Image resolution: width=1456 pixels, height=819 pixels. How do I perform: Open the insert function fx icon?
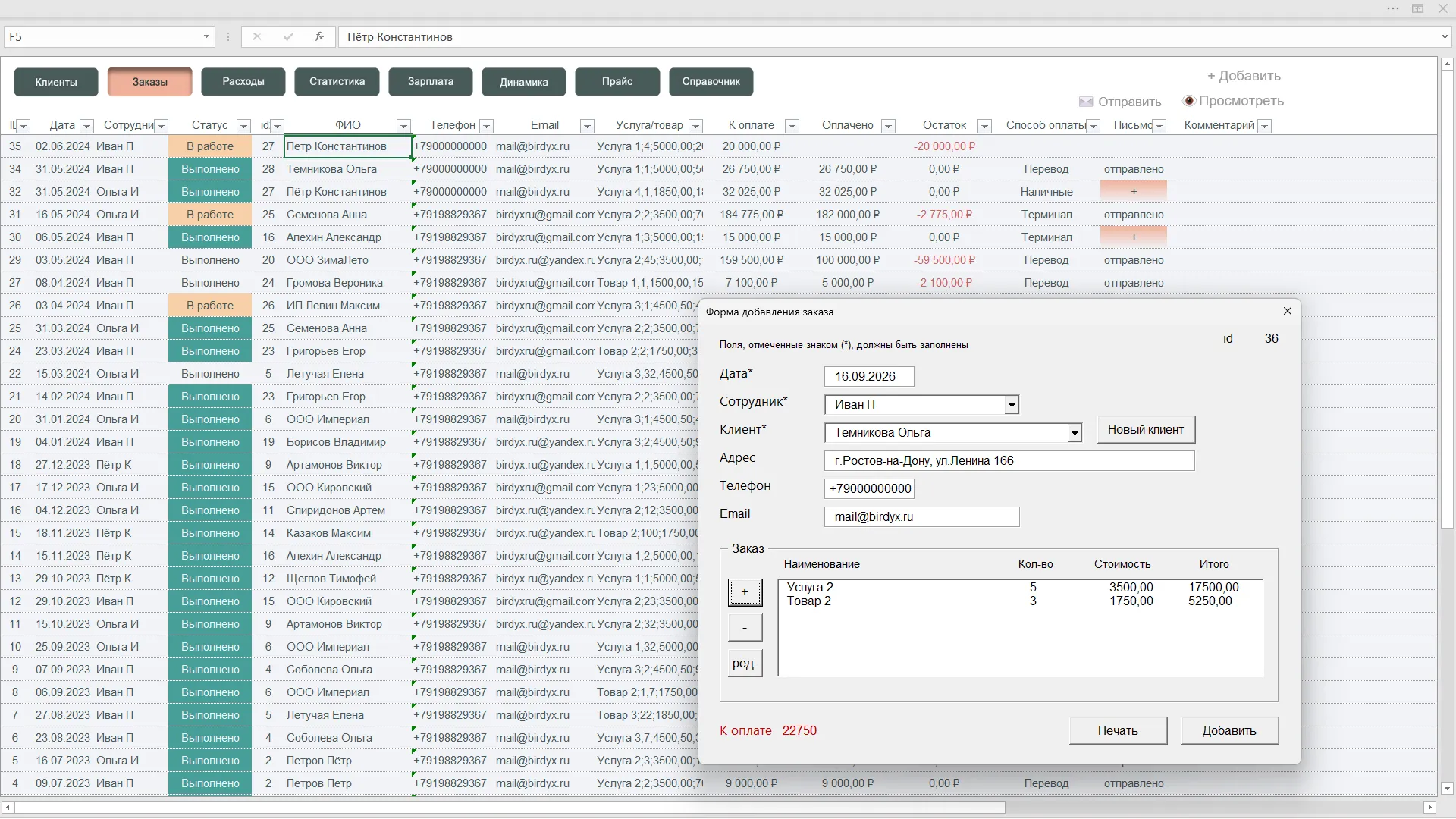[x=319, y=36]
